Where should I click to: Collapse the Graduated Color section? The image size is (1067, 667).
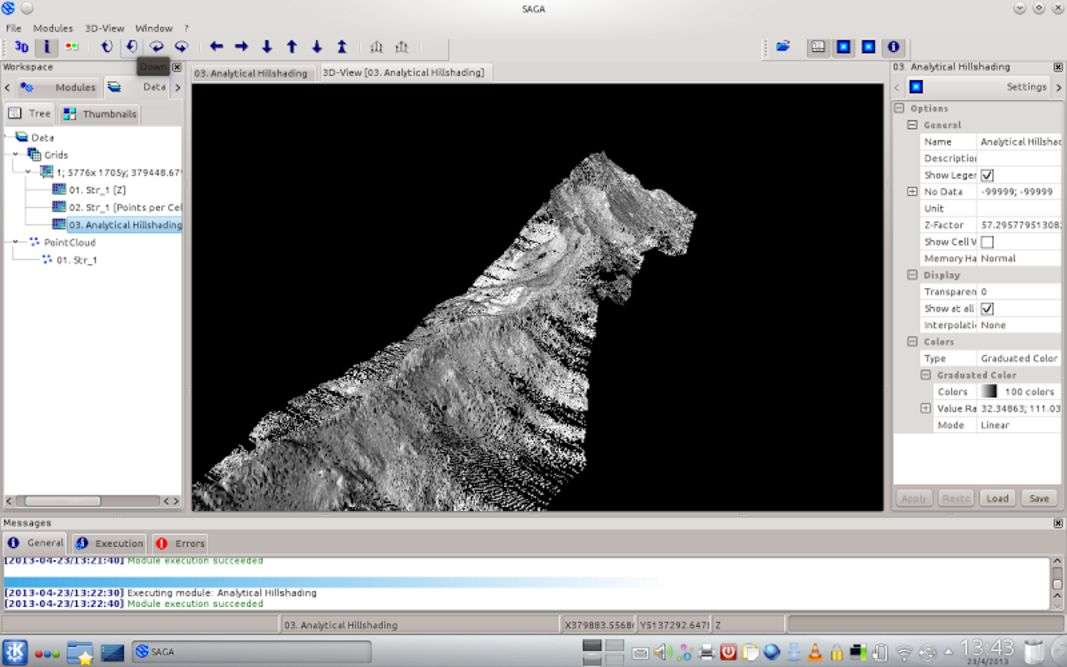[925, 375]
